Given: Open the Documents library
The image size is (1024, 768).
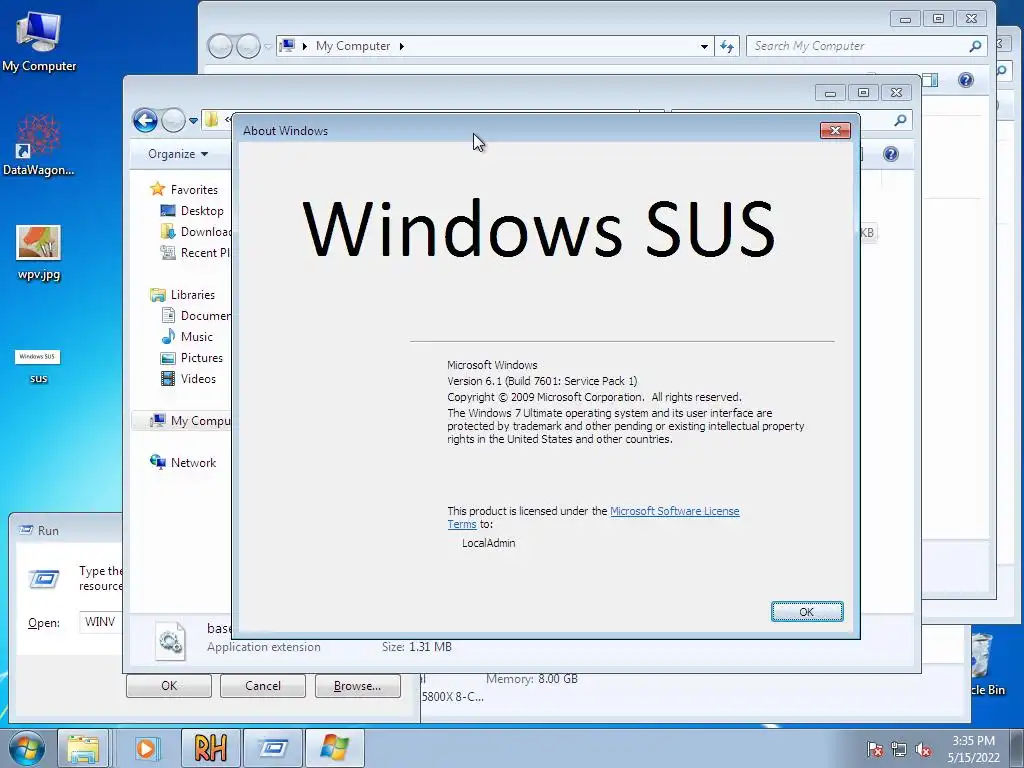Looking at the screenshot, I should (x=196, y=315).
